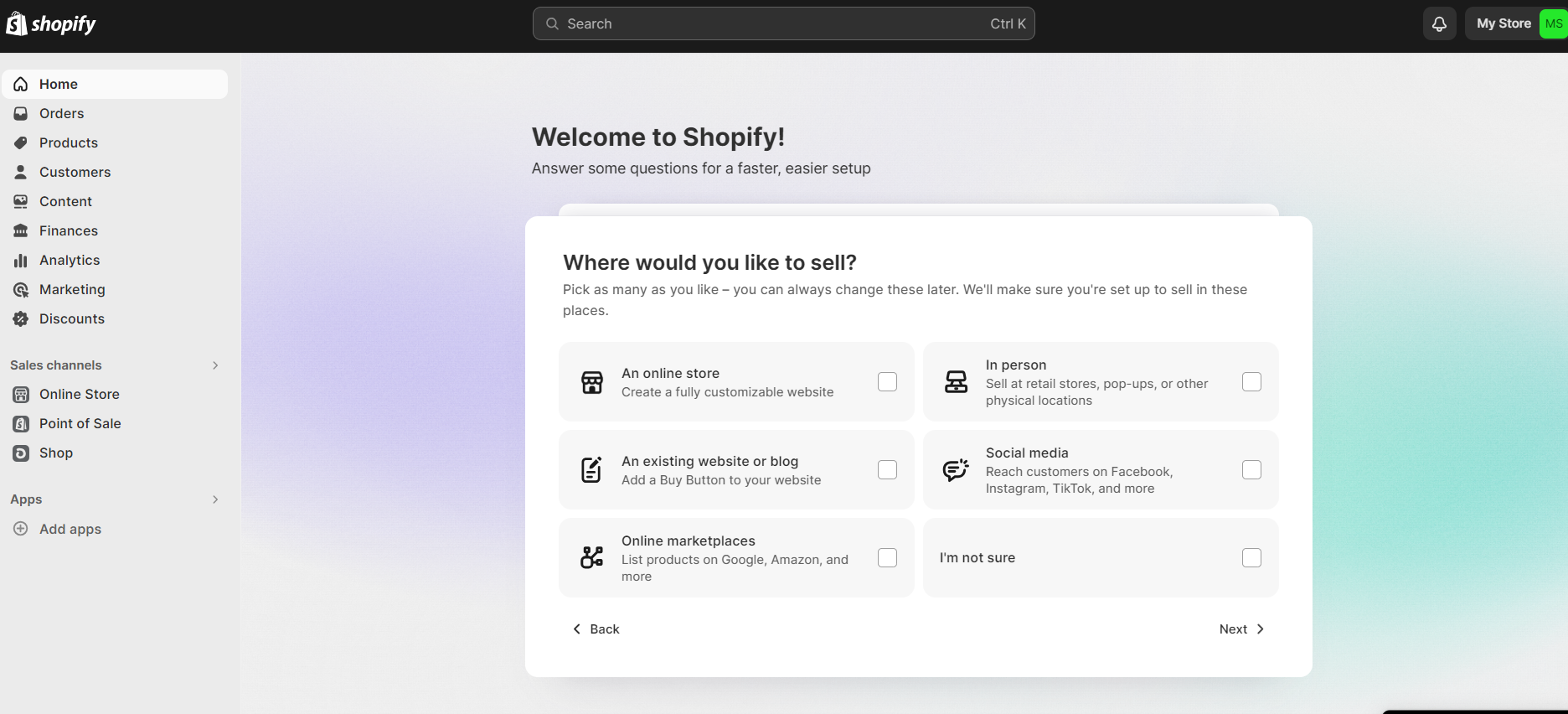Open Finances page
1568x714 pixels.
(x=115, y=230)
